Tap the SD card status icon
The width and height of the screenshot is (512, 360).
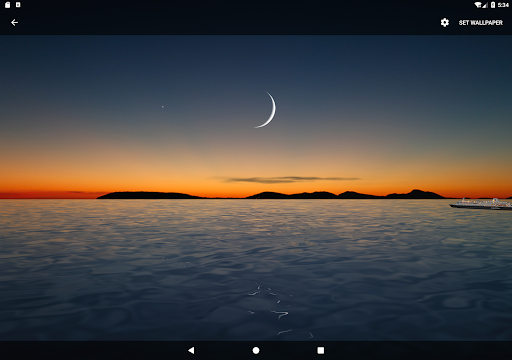(8, 5)
